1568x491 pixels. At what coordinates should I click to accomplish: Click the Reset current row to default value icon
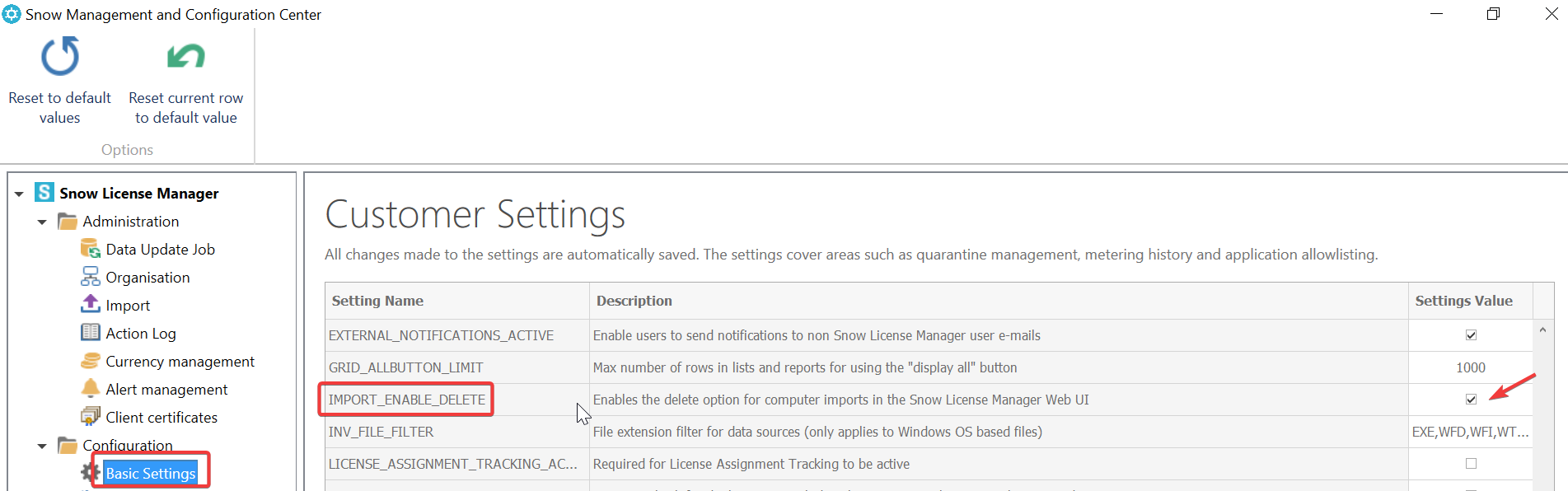[185, 56]
